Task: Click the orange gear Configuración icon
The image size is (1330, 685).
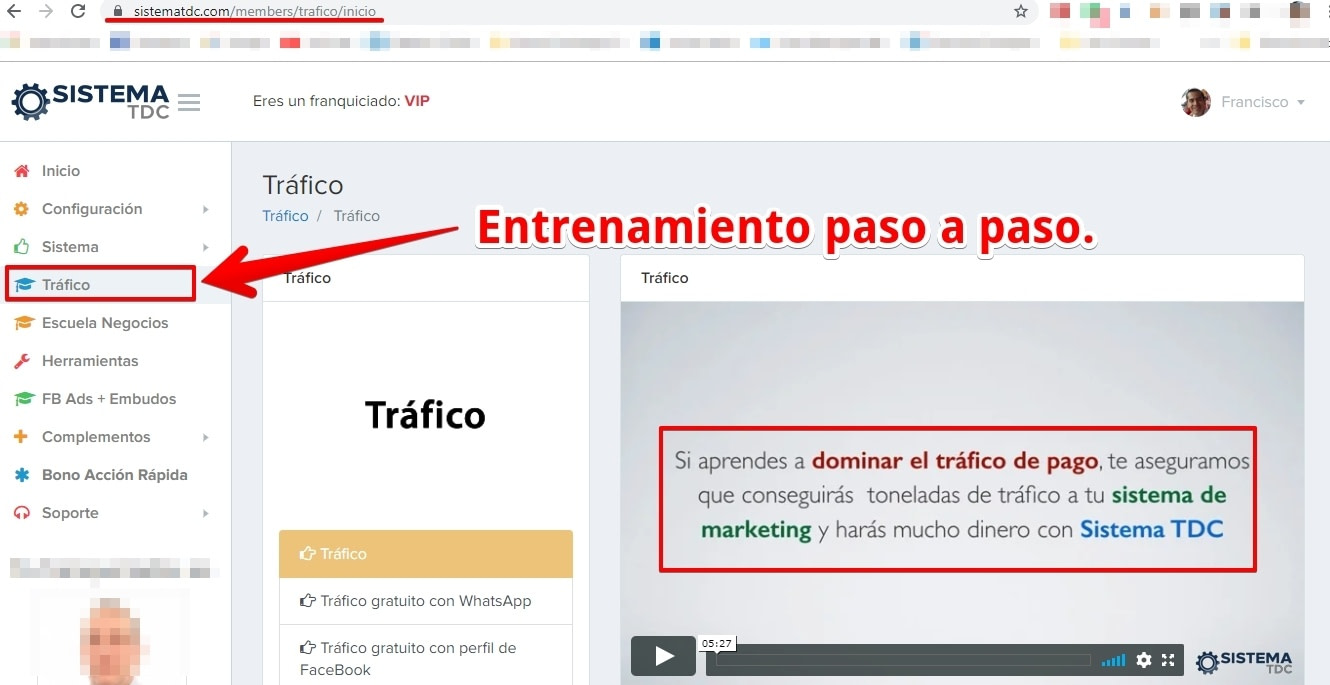Action: (x=22, y=209)
